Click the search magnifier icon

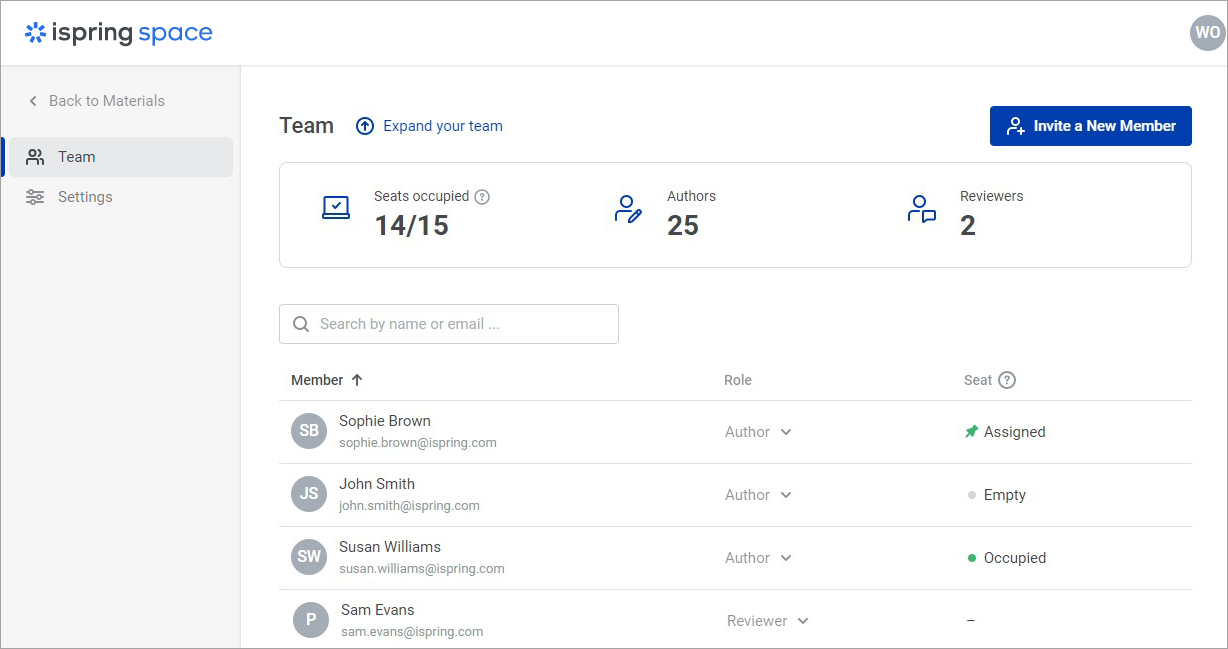click(x=300, y=324)
